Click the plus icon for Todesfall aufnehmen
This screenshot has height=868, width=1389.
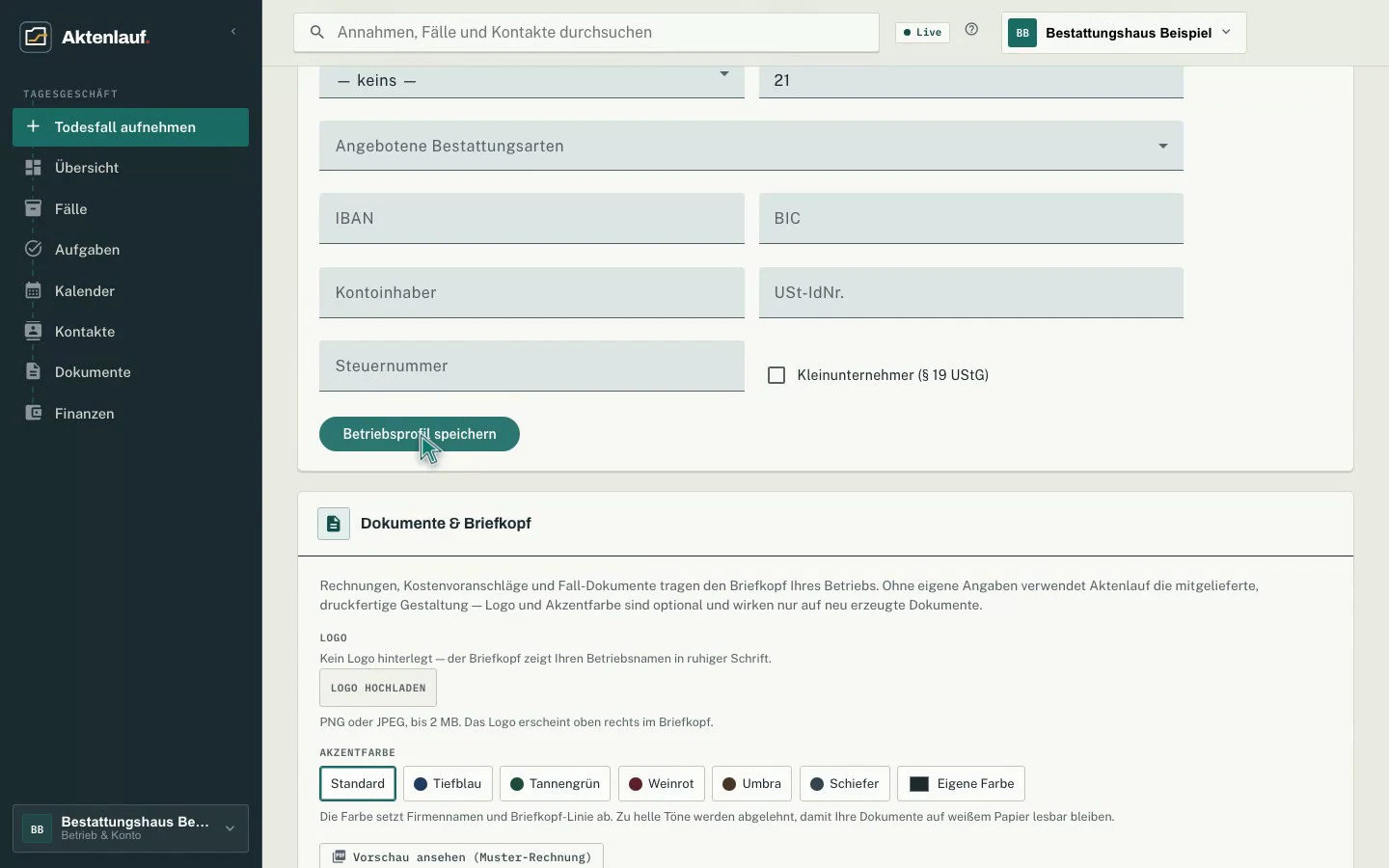click(33, 126)
